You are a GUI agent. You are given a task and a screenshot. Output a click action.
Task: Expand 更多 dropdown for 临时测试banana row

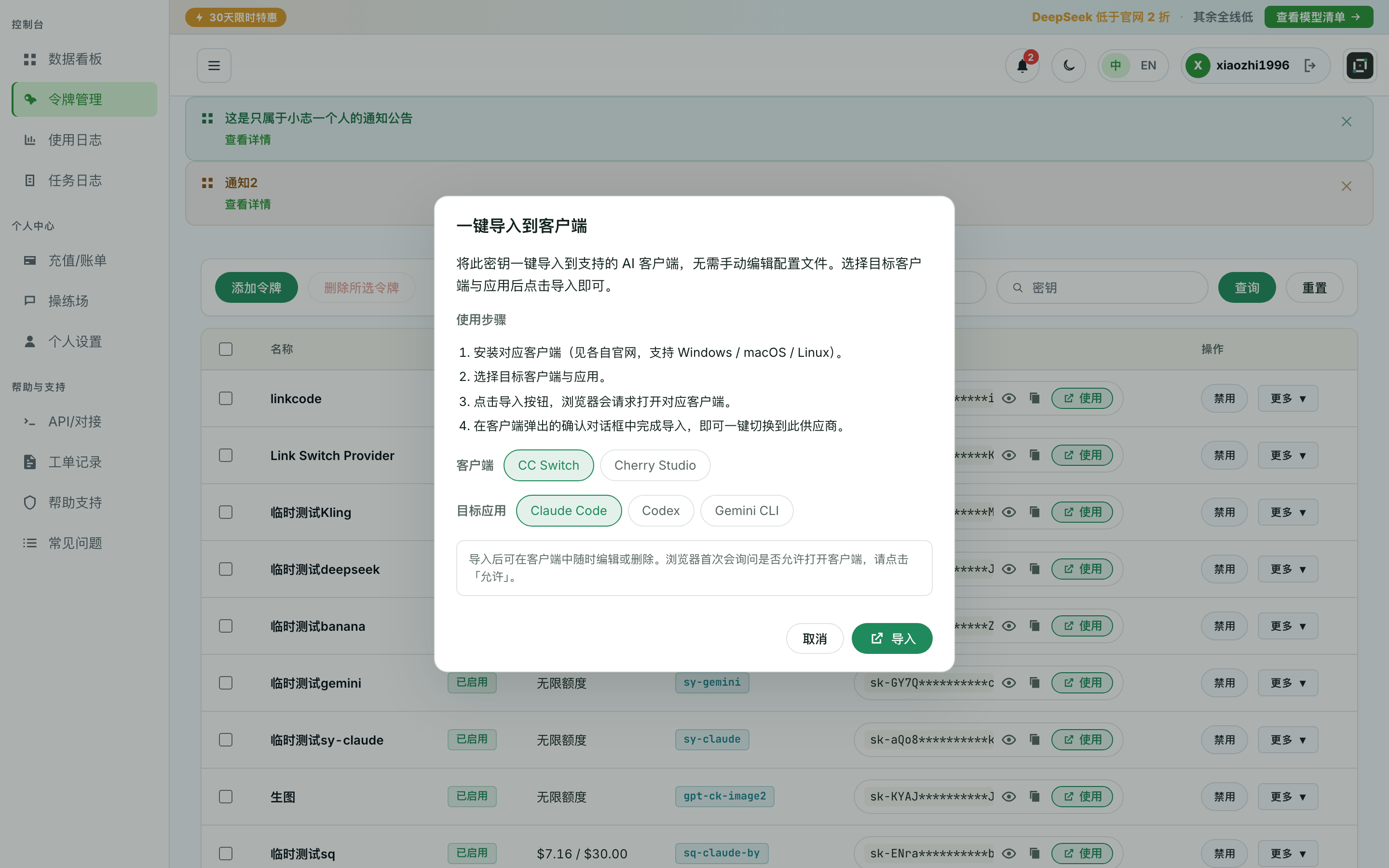click(x=1288, y=626)
